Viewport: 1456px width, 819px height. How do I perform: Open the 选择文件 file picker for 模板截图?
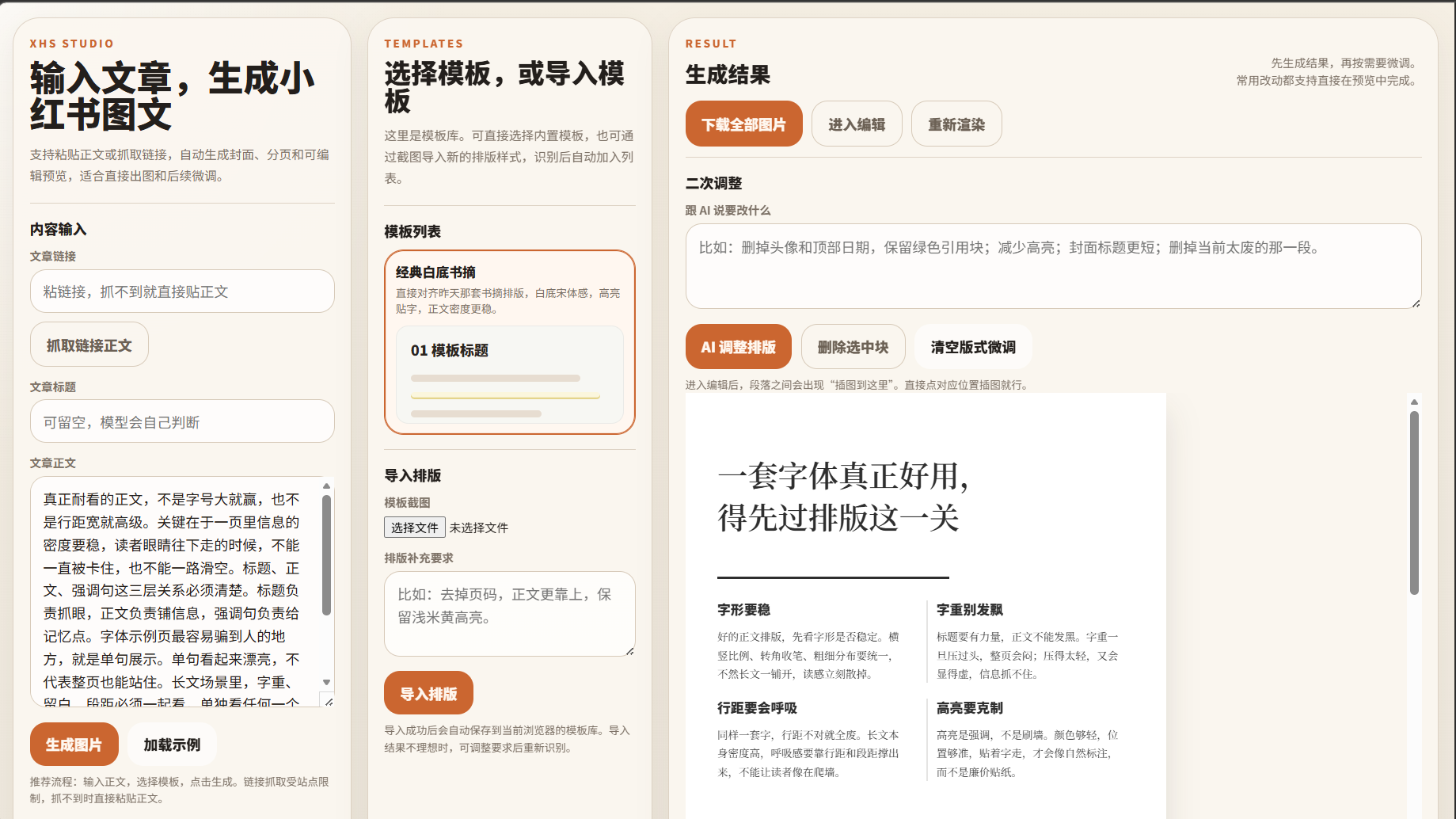tap(415, 527)
